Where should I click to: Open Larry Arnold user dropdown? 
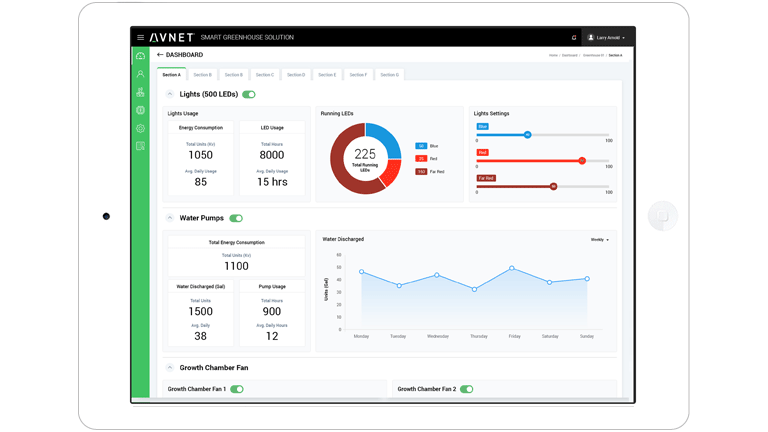[x=607, y=38]
